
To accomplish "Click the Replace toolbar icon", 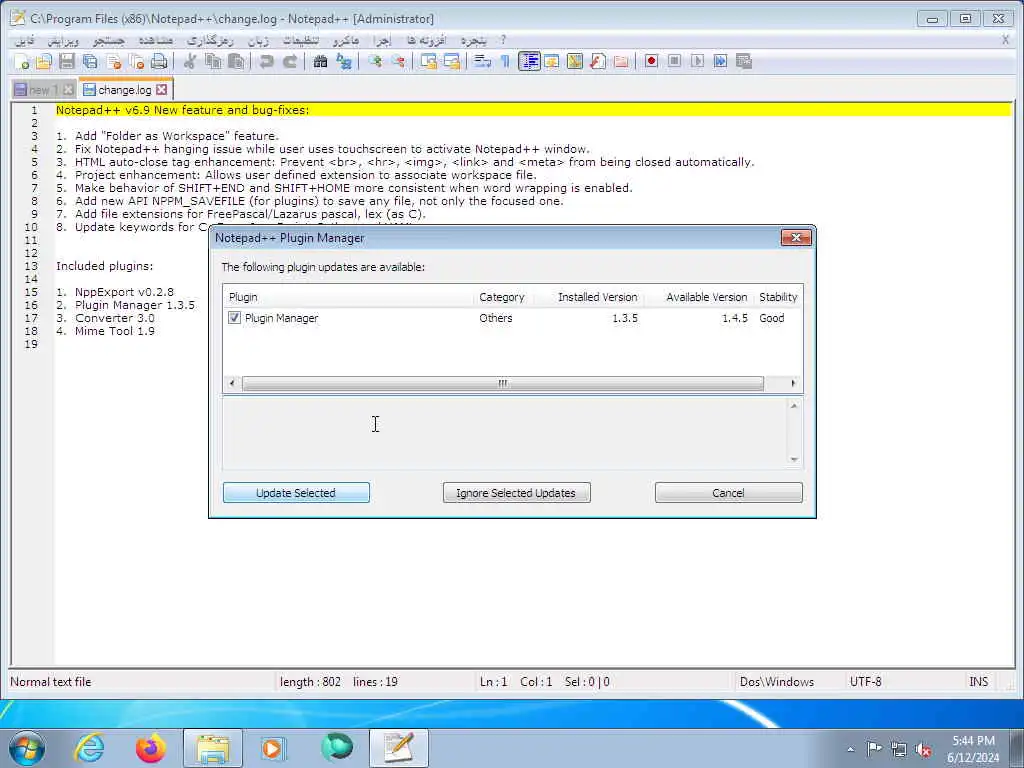I will [344, 61].
